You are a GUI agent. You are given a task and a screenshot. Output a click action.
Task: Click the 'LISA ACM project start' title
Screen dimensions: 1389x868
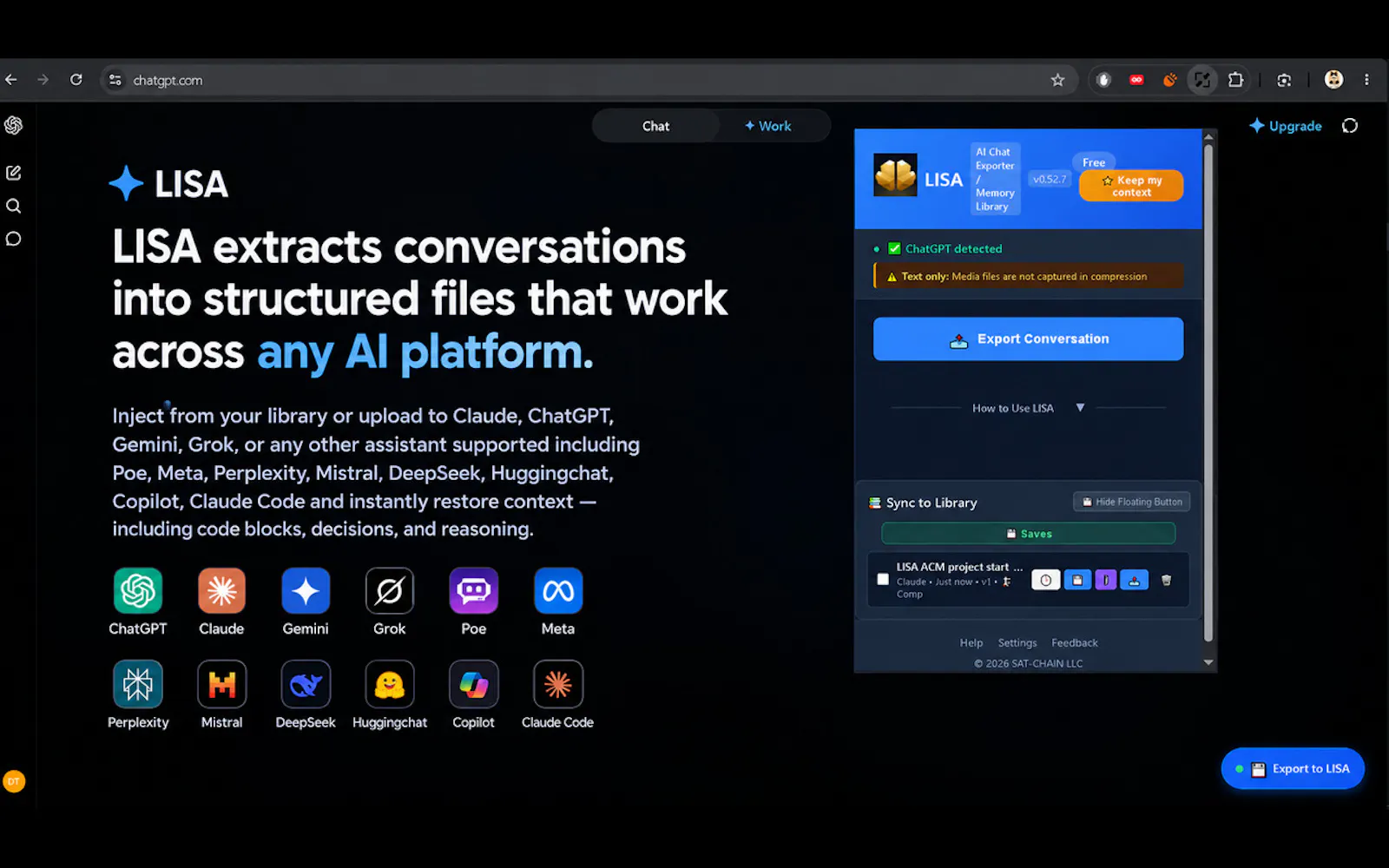click(959, 567)
